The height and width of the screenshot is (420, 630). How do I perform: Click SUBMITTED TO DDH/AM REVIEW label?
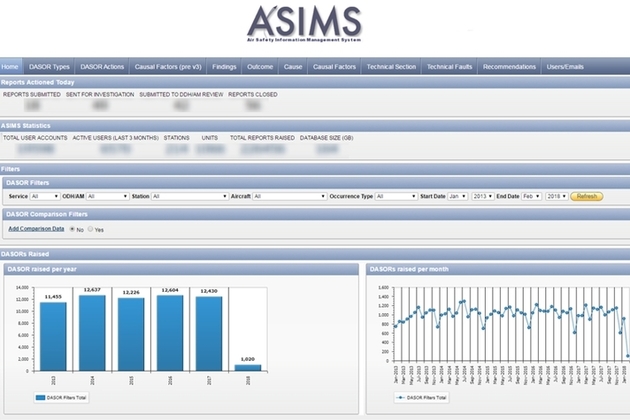(x=181, y=94)
